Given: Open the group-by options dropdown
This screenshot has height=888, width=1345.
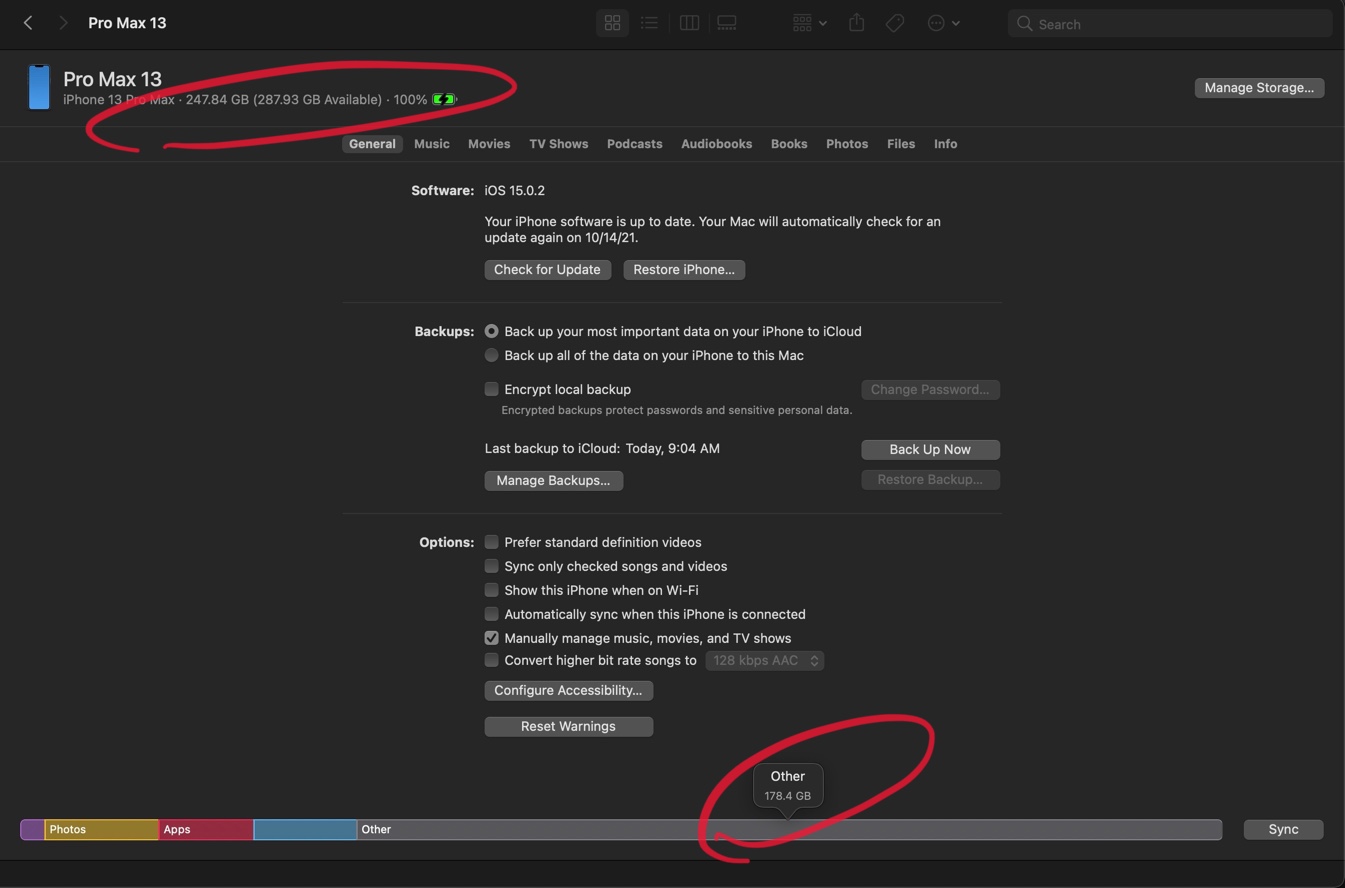Looking at the screenshot, I should click(x=809, y=23).
